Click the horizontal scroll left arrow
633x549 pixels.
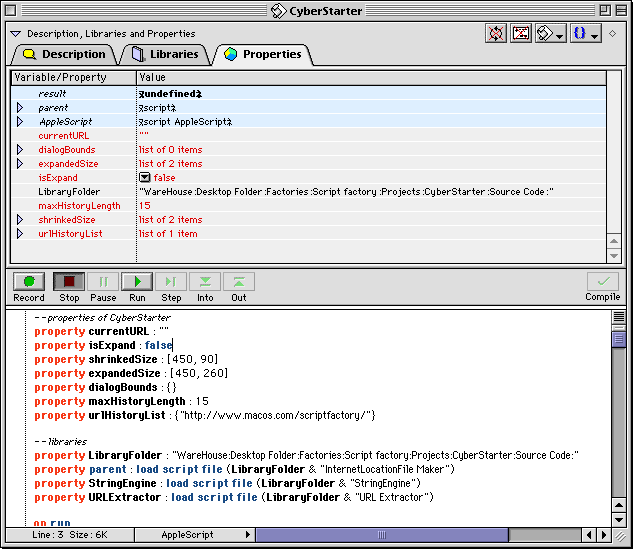point(589,535)
